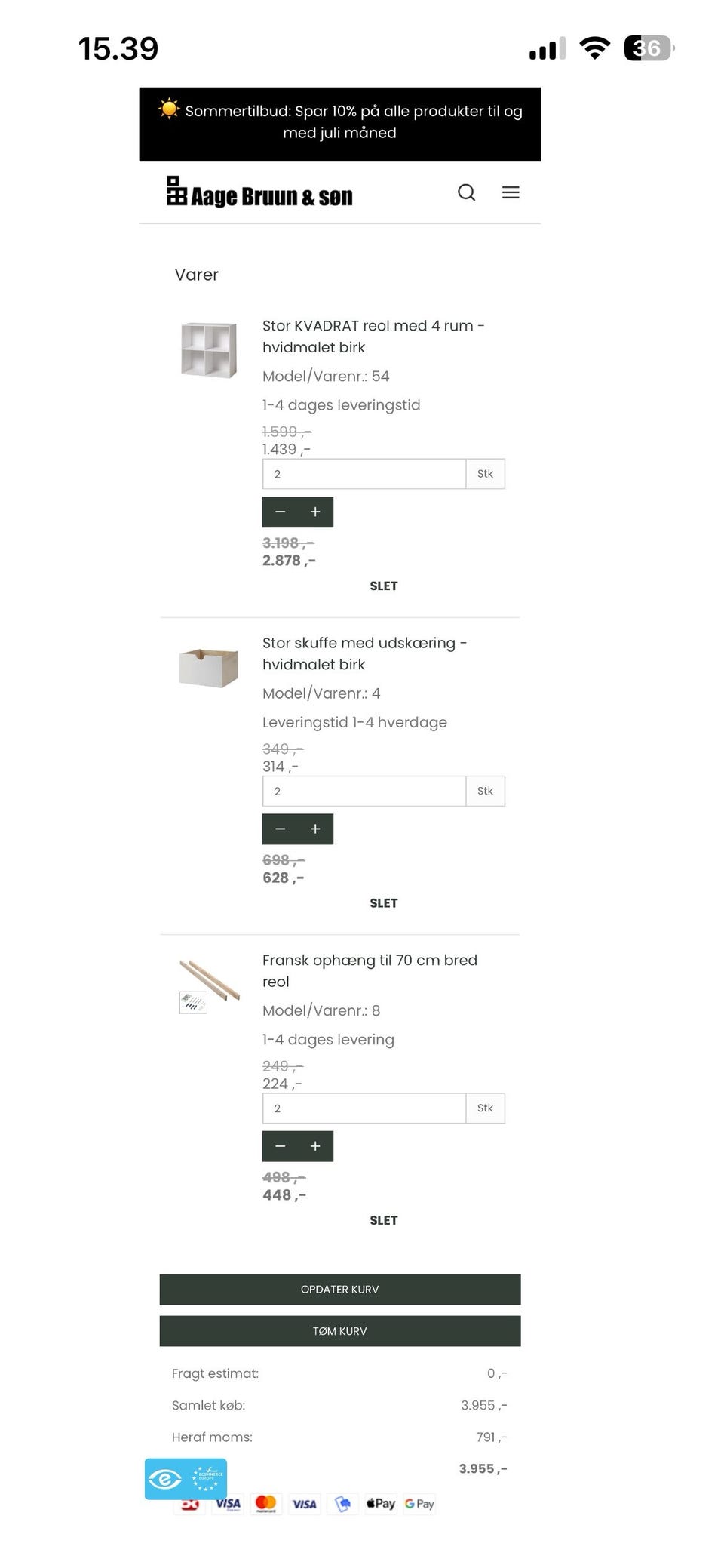Decrease quantity of Stor KVADRAT reol
724x1568 pixels.
tap(280, 512)
